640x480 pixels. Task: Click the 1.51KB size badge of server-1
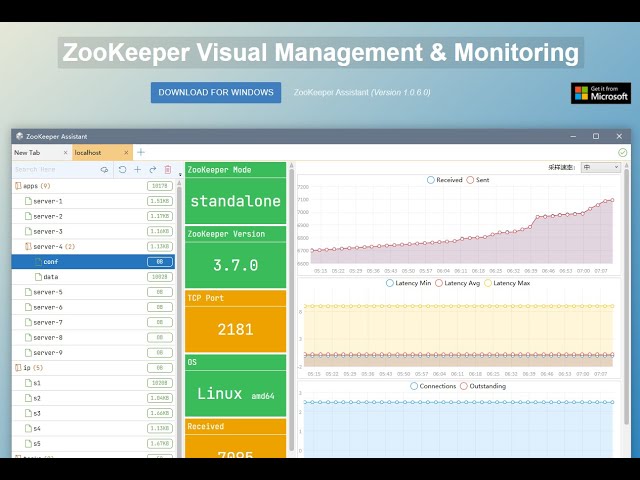click(x=160, y=201)
